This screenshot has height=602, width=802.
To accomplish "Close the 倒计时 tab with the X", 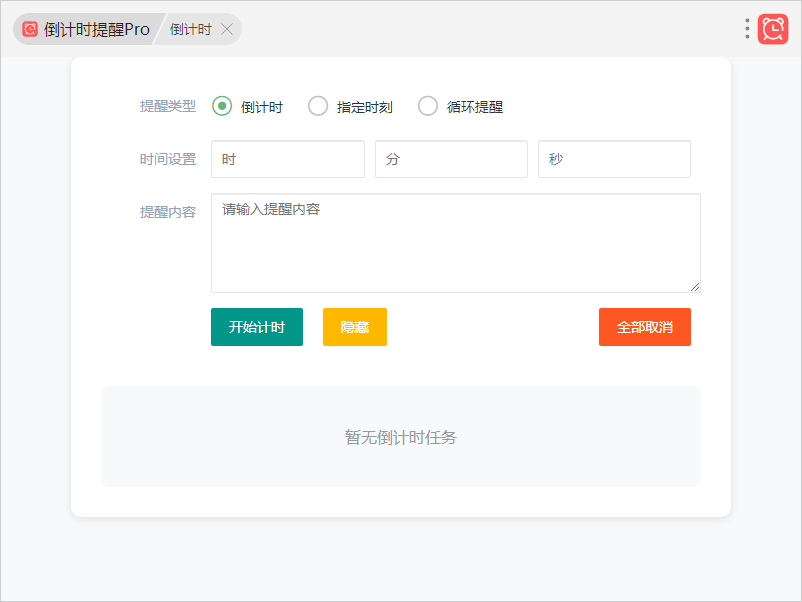I will (227, 30).
